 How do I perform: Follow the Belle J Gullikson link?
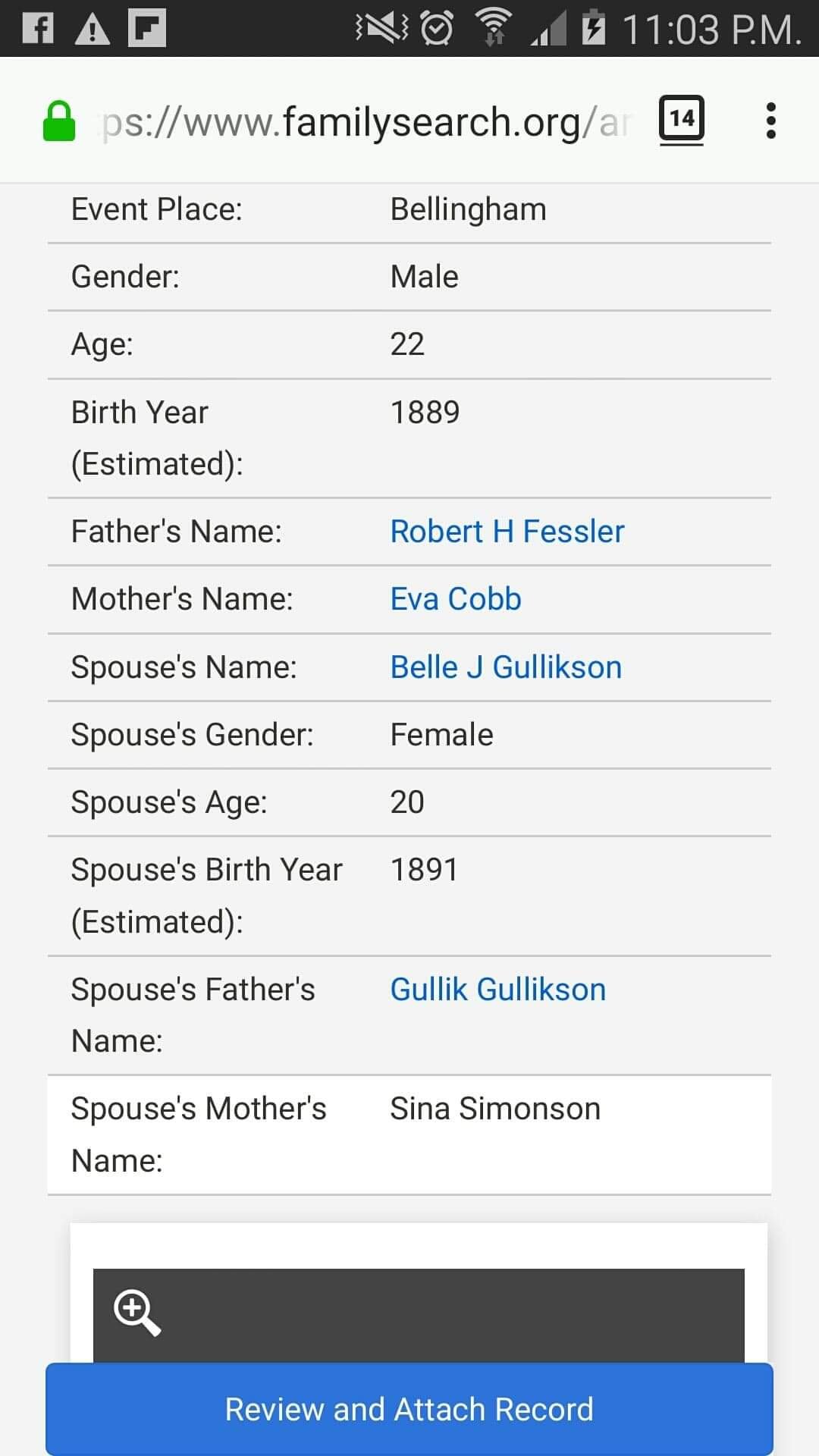pos(505,667)
